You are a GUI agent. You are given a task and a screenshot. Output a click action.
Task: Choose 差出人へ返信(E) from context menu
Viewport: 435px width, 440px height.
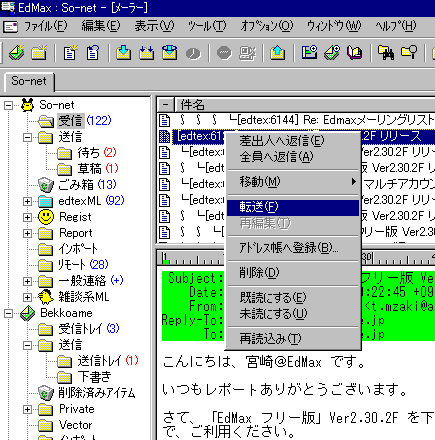293,141
